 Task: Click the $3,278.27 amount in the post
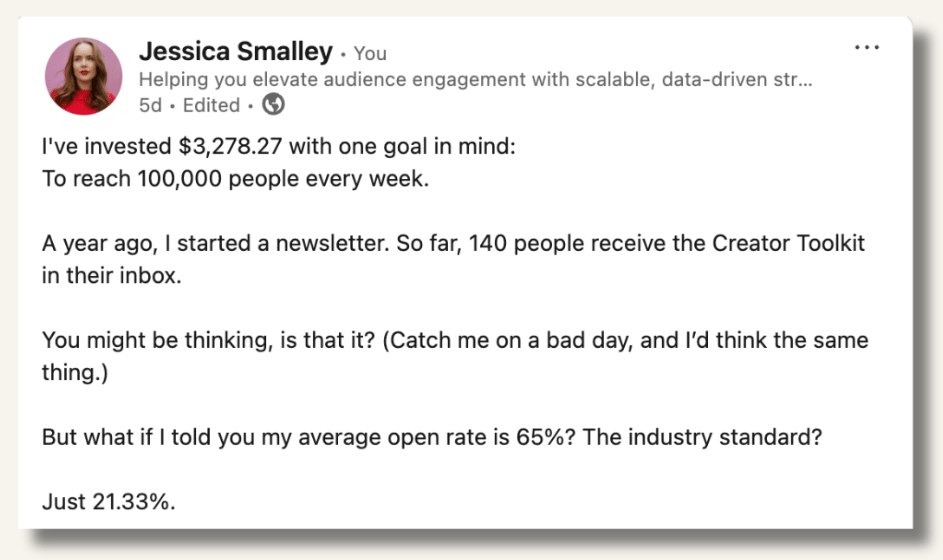point(230,147)
